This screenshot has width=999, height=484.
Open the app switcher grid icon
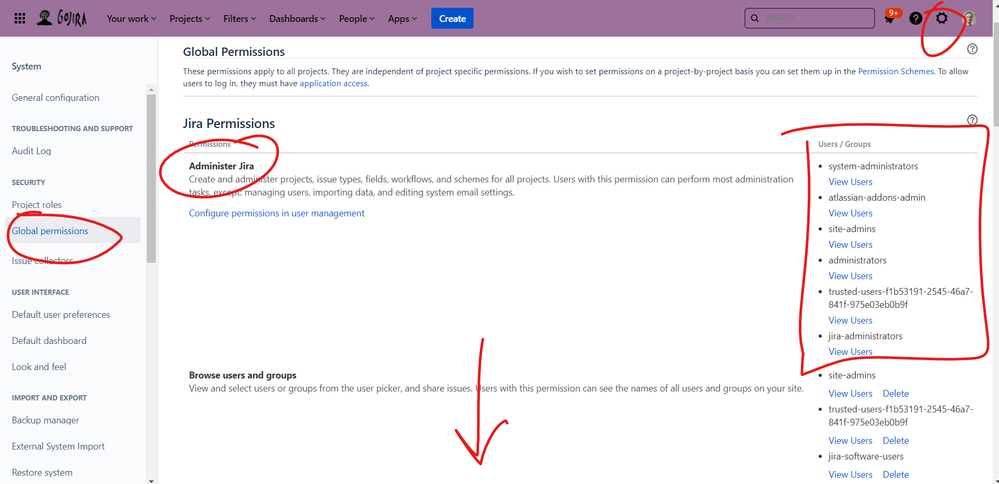(20, 18)
